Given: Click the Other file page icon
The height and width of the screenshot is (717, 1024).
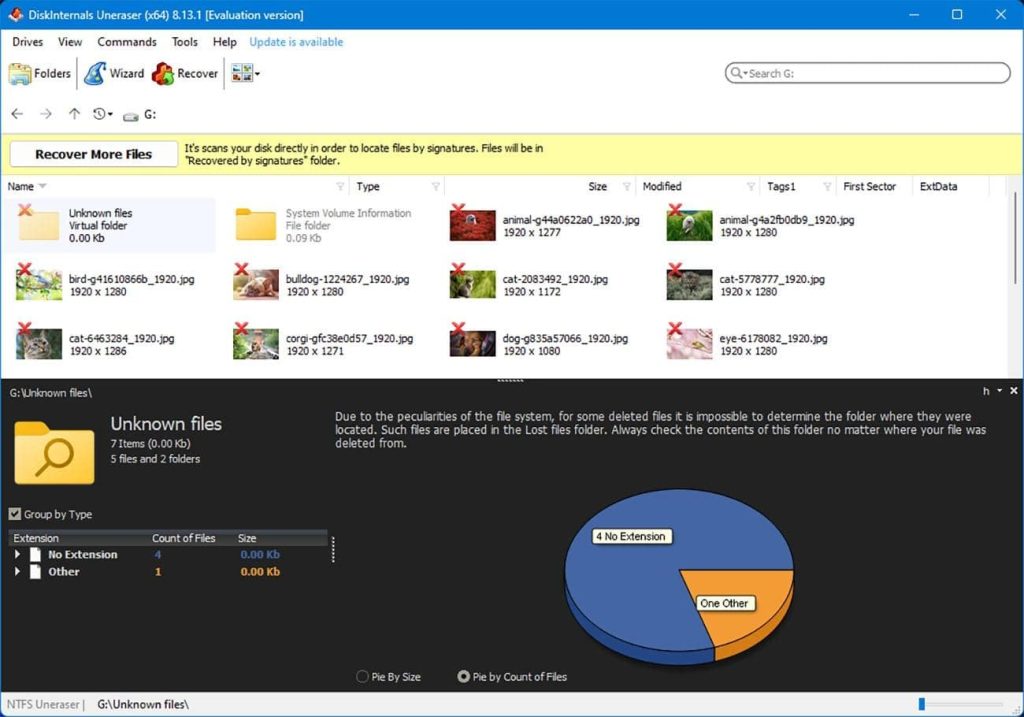Looking at the screenshot, I should (35, 571).
